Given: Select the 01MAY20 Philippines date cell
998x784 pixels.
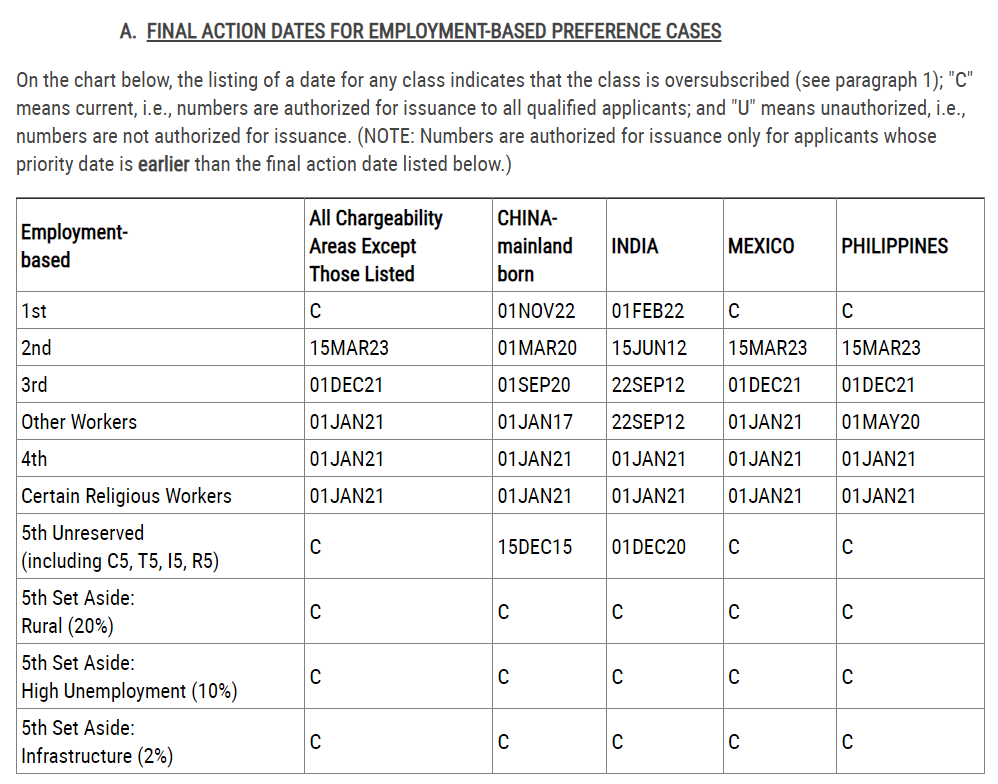Looking at the screenshot, I should pos(881,422).
